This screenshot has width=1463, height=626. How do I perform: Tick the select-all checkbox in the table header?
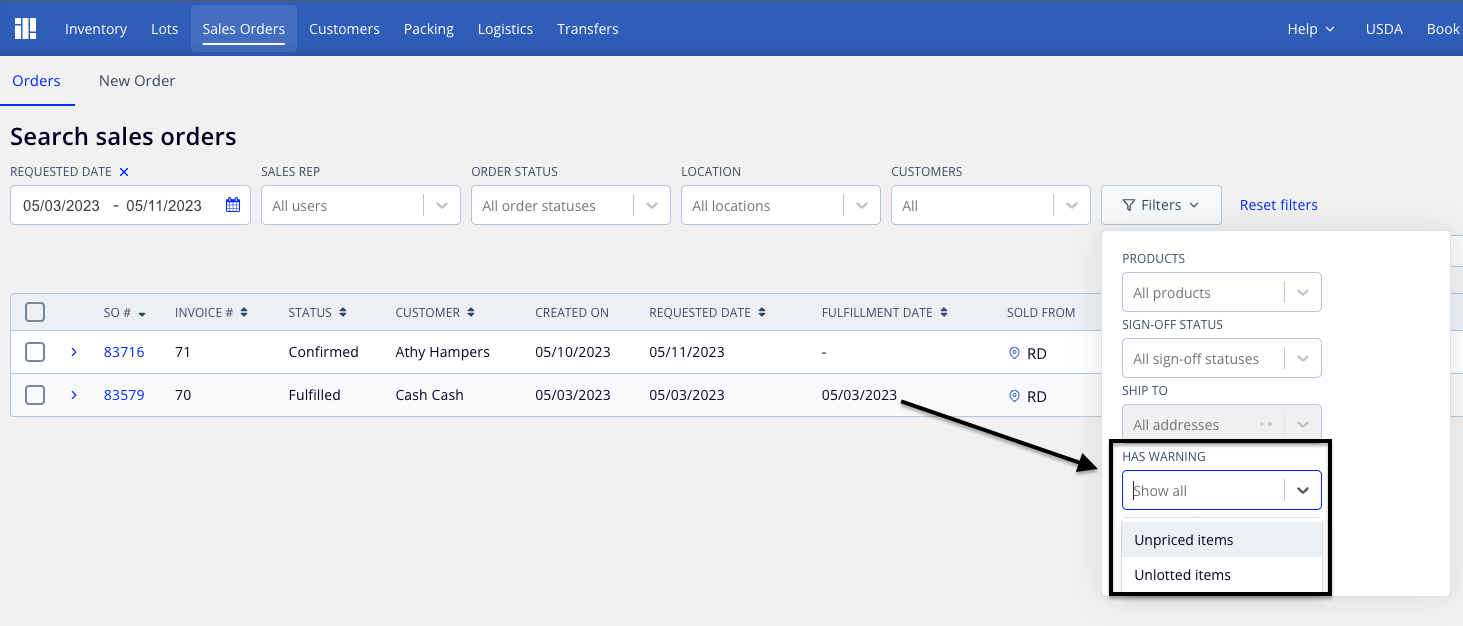point(35,312)
